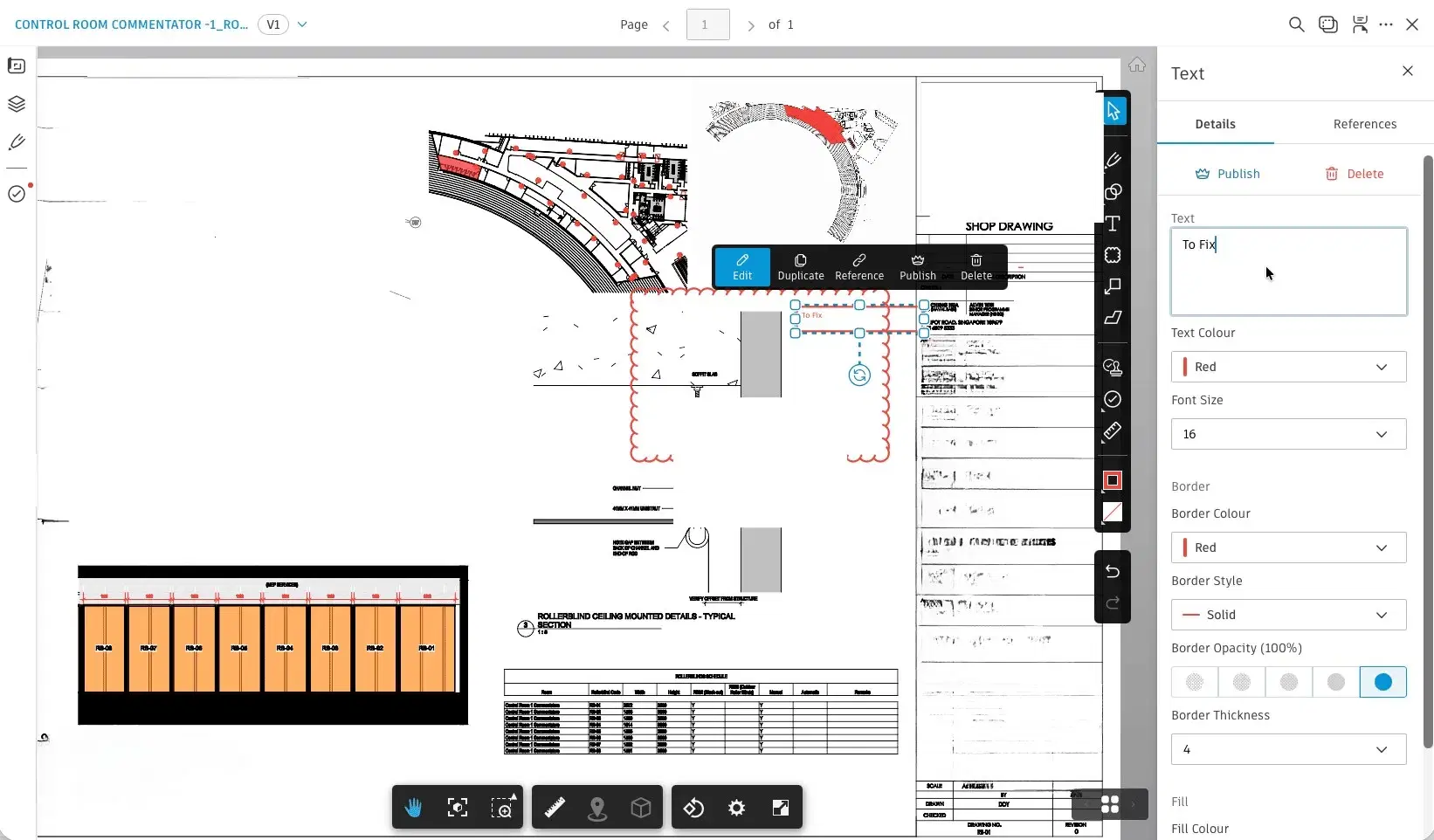Open the Border Colour dropdown

(x=1289, y=547)
